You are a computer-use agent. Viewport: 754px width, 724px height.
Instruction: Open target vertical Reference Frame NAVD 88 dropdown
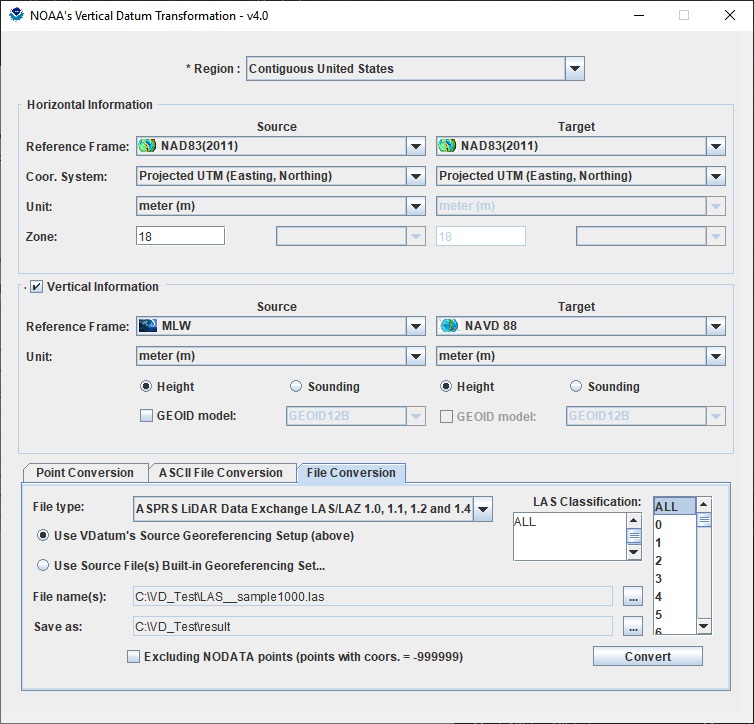[716, 326]
